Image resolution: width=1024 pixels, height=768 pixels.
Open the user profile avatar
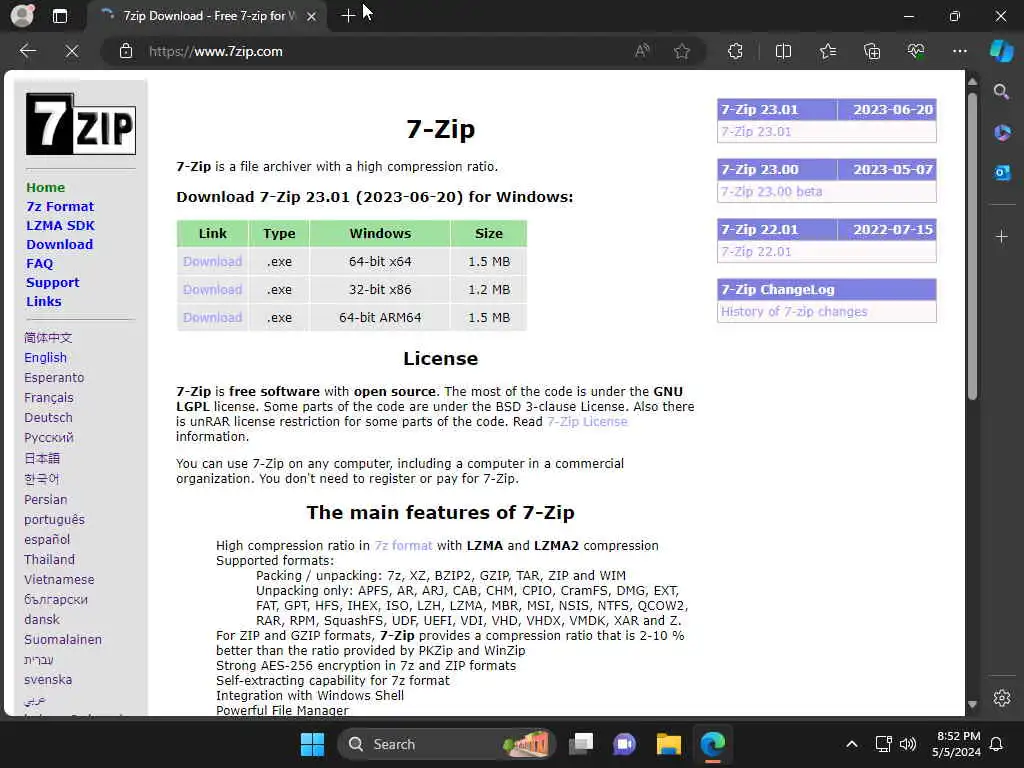coord(22,16)
